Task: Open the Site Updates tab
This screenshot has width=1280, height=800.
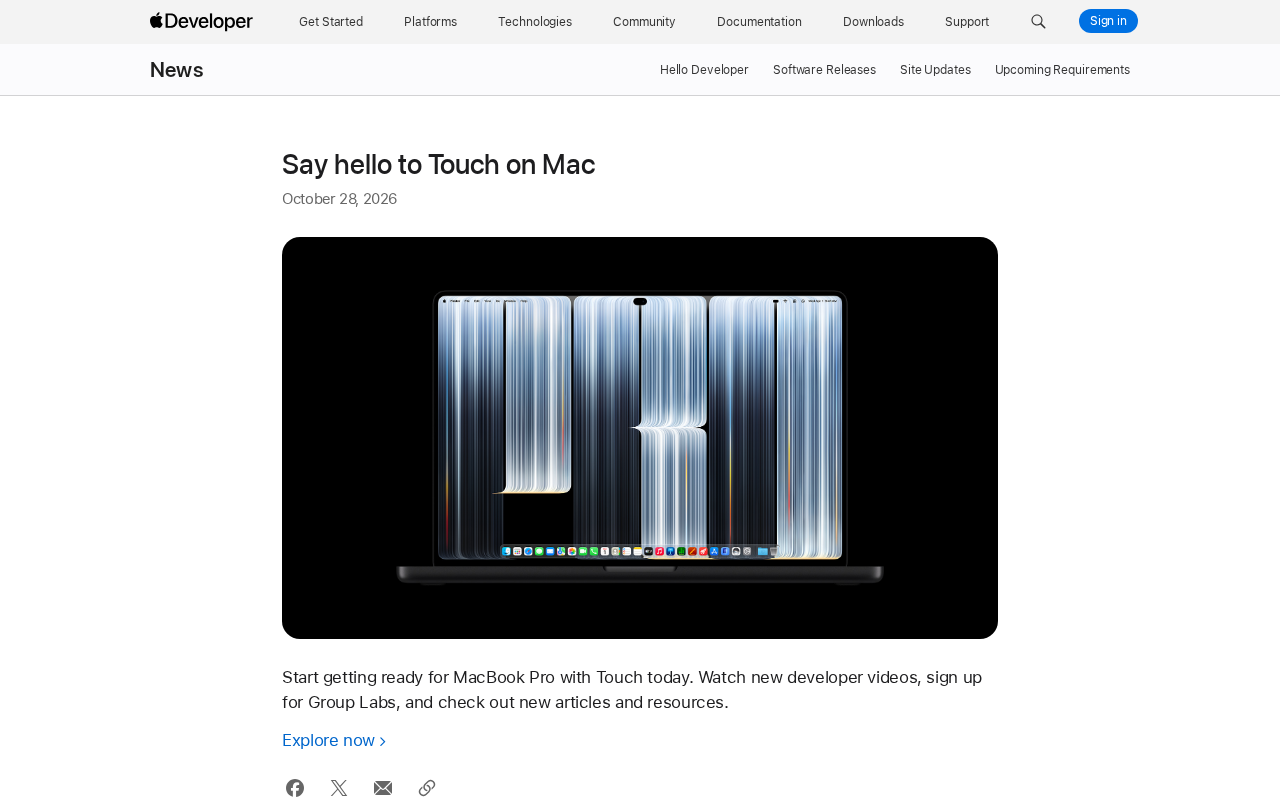Action: tap(935, 70)
